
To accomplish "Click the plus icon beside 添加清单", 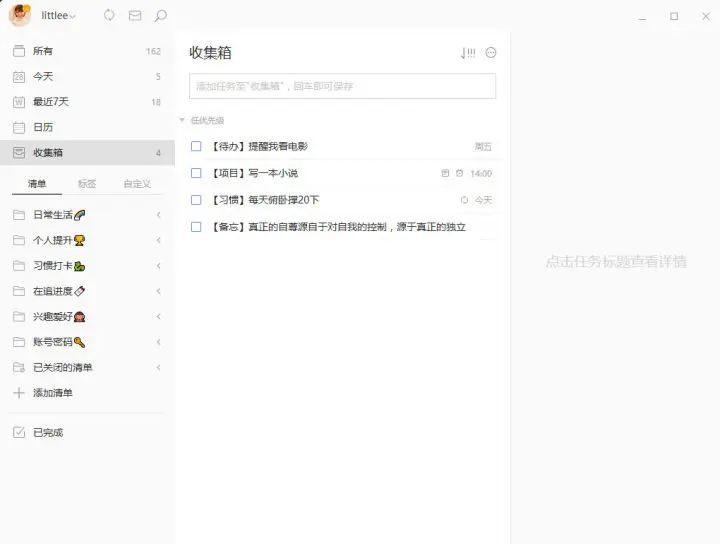I will click(19, 393).
